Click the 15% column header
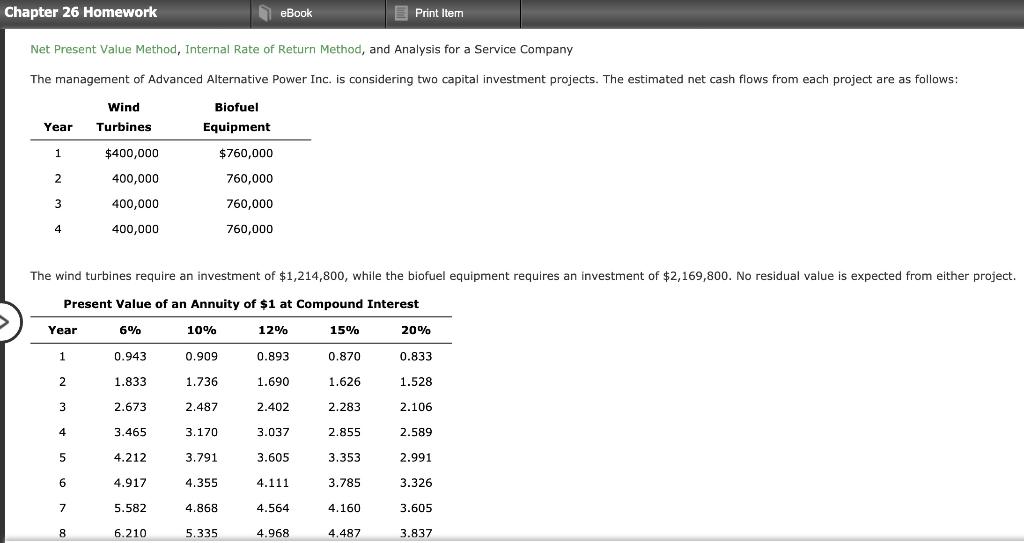 (x=344, y=331)
